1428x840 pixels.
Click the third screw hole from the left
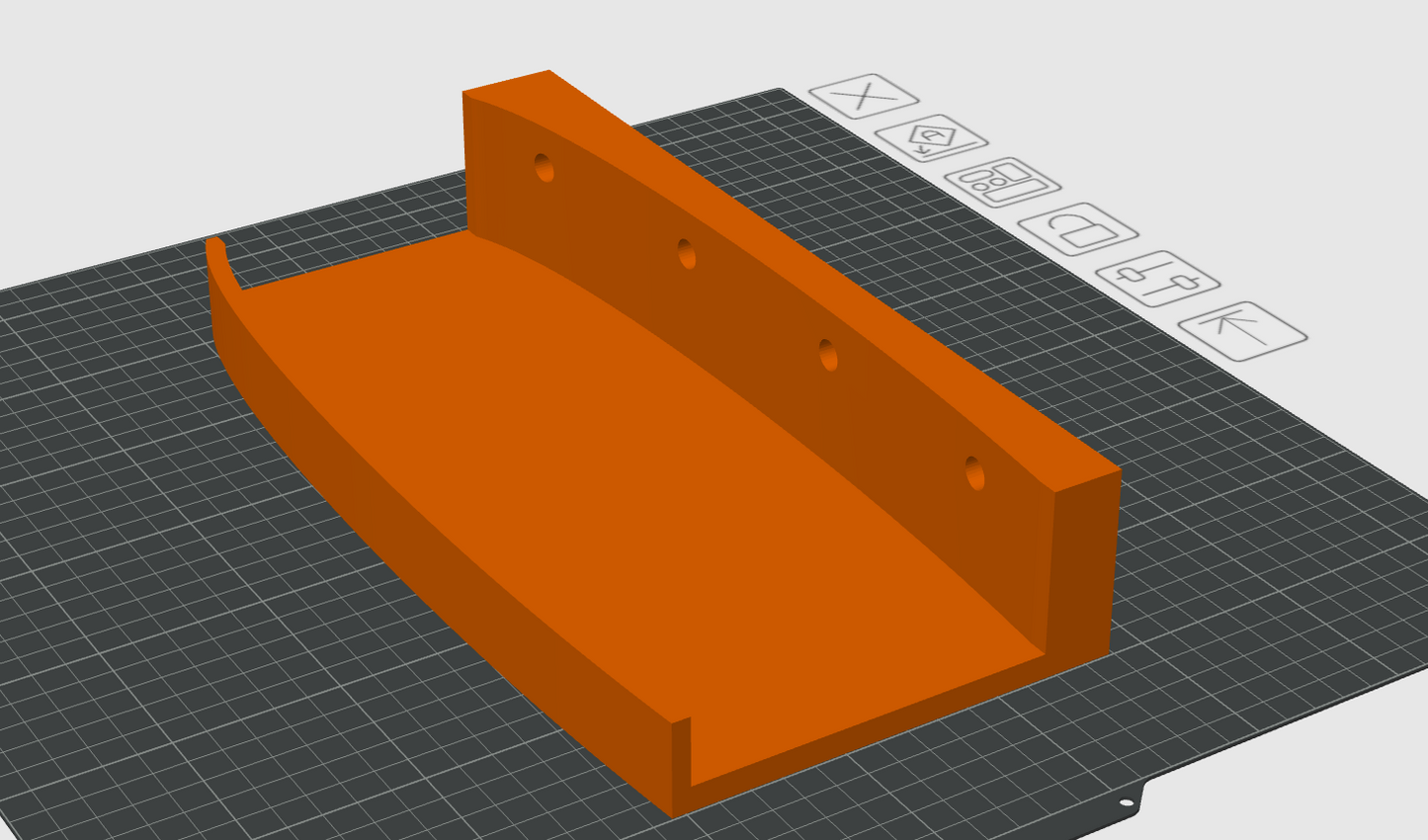point(828,355)
